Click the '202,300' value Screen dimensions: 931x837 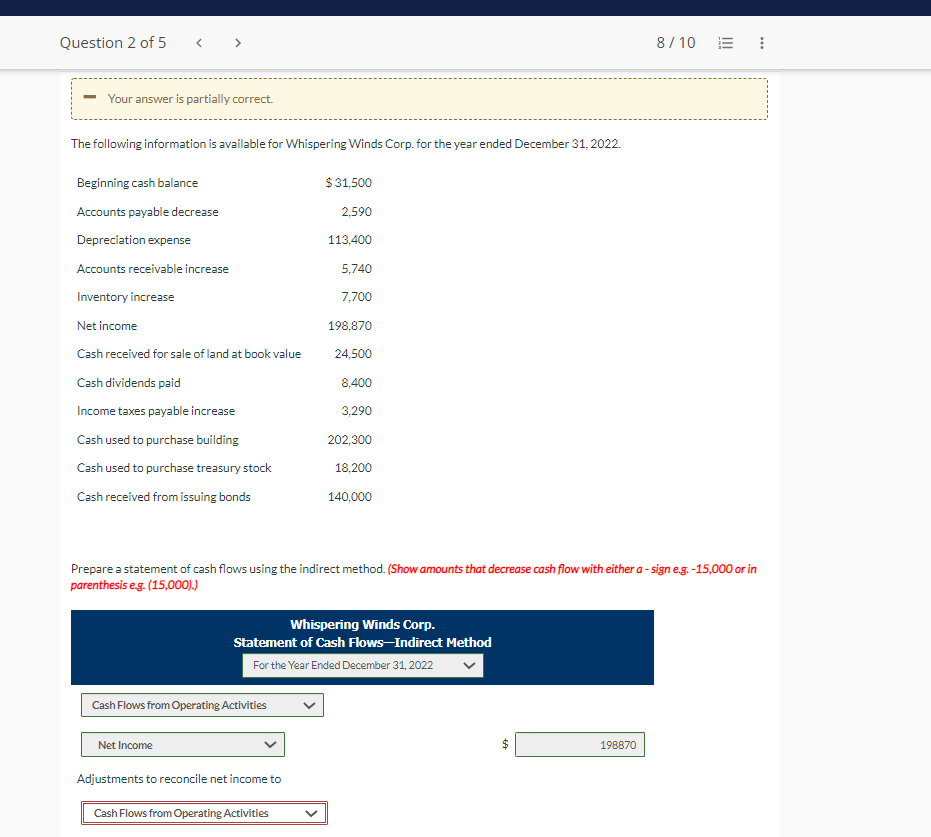pyautogui.click(x=350, y=440)
